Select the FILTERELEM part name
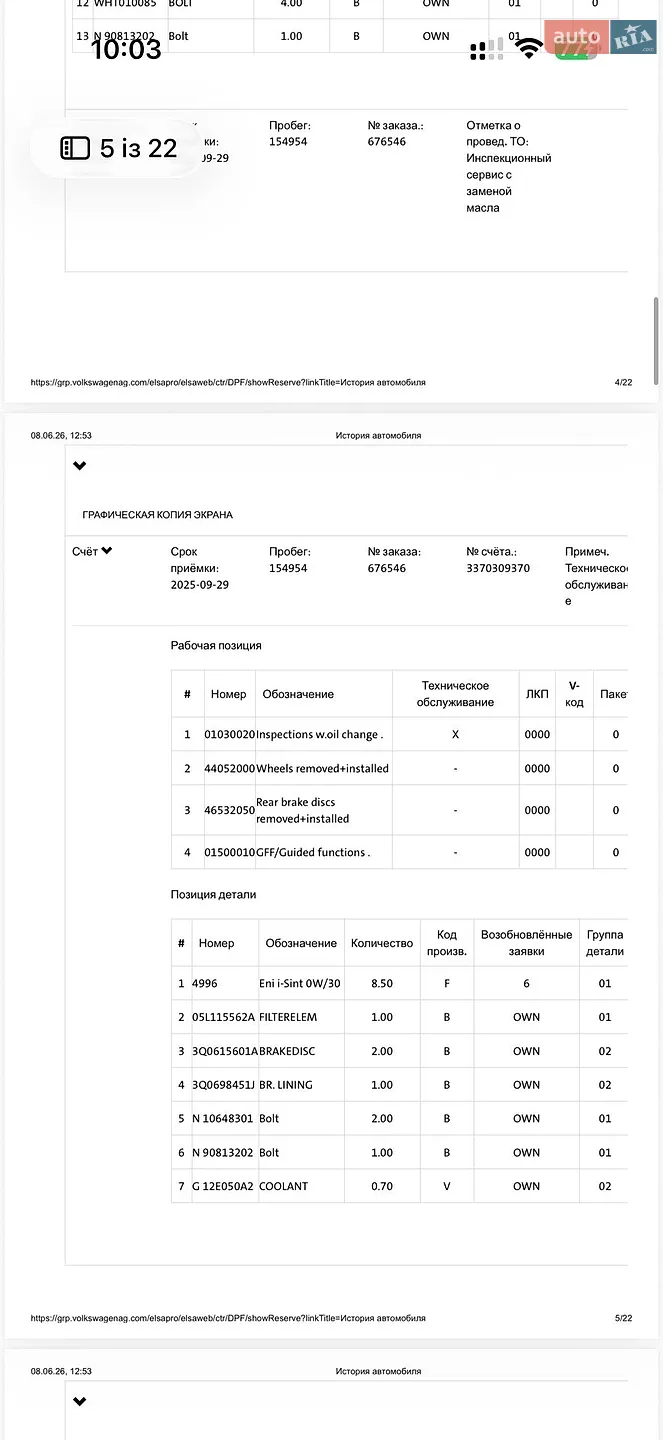 [288, 1017]
